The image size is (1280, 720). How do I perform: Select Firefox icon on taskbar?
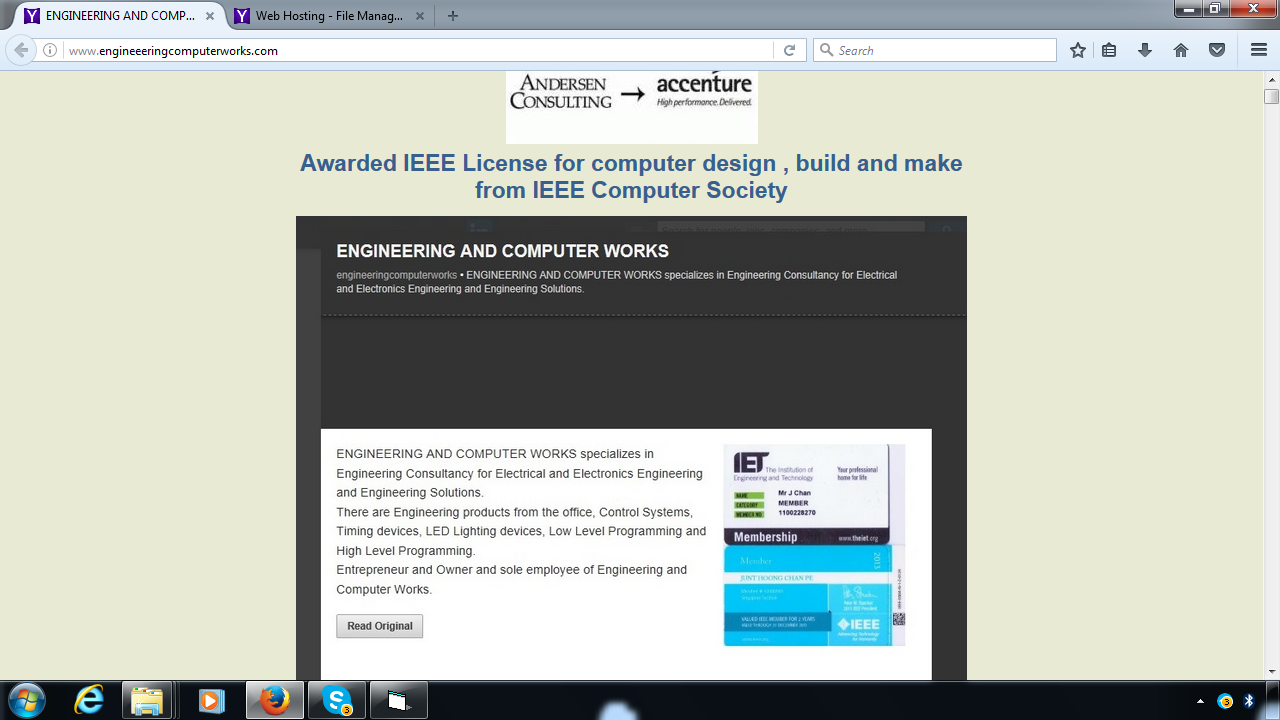click(x=274, y=700)
